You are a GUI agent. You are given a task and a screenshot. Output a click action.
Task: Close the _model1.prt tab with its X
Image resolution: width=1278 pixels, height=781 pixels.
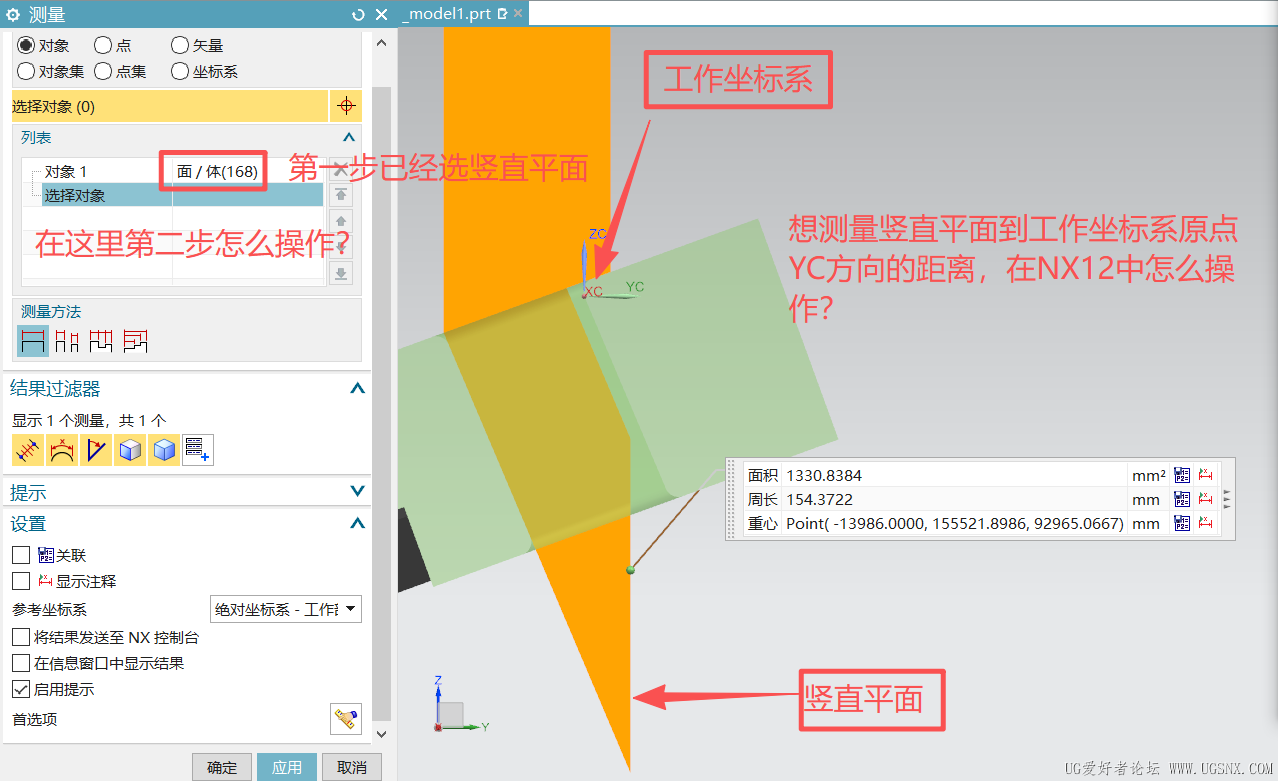[518, 14]
